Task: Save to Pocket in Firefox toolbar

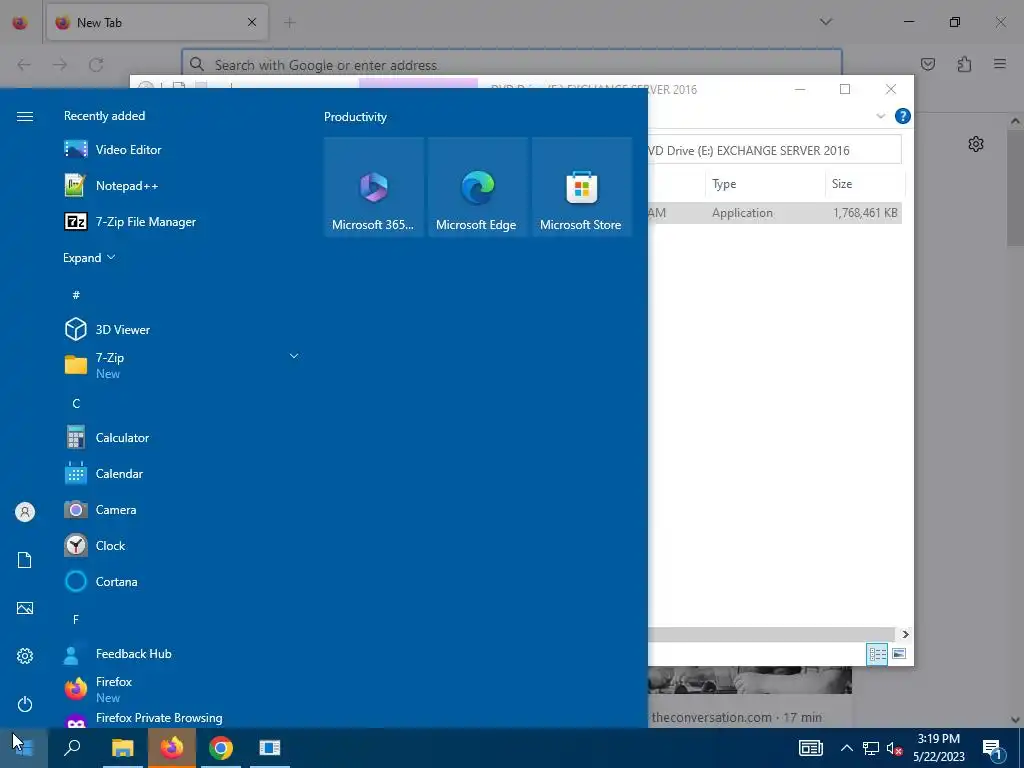Action: click(928, 64)
